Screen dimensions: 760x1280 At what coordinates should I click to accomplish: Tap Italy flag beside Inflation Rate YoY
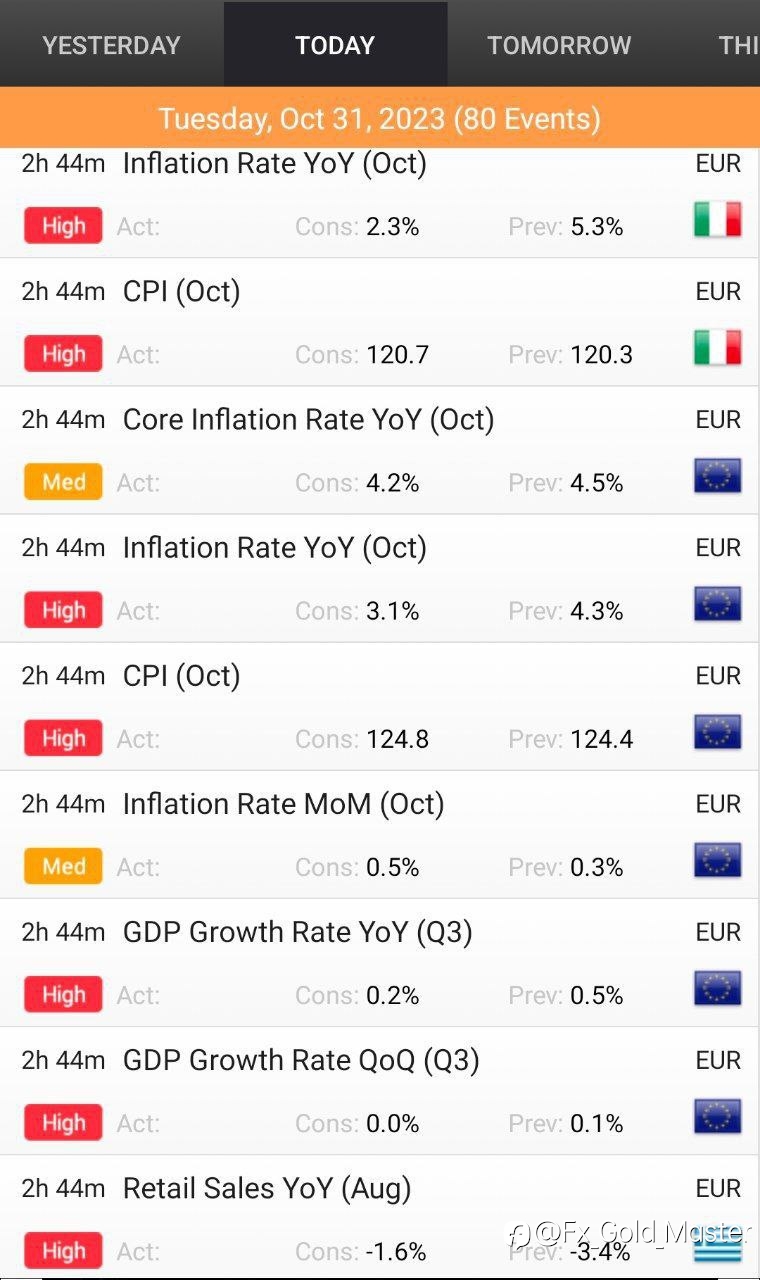coord(718,220)
